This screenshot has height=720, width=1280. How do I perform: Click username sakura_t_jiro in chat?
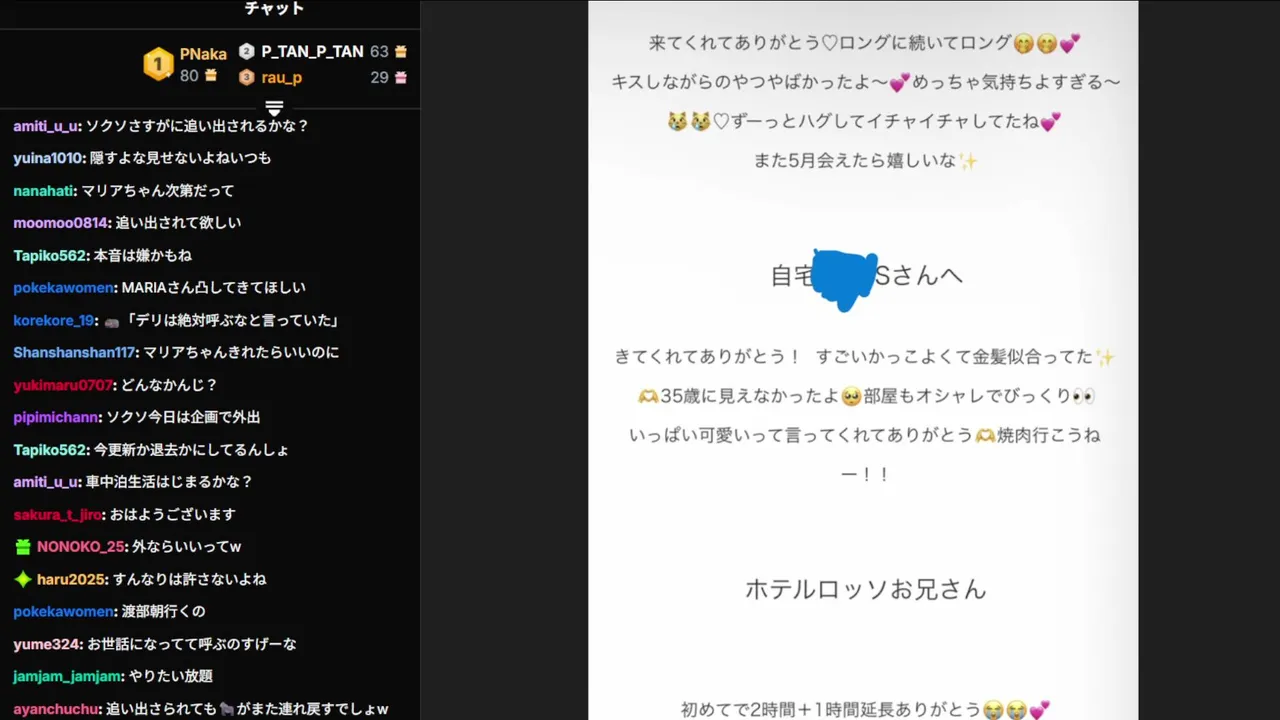(x=56, y=514)
